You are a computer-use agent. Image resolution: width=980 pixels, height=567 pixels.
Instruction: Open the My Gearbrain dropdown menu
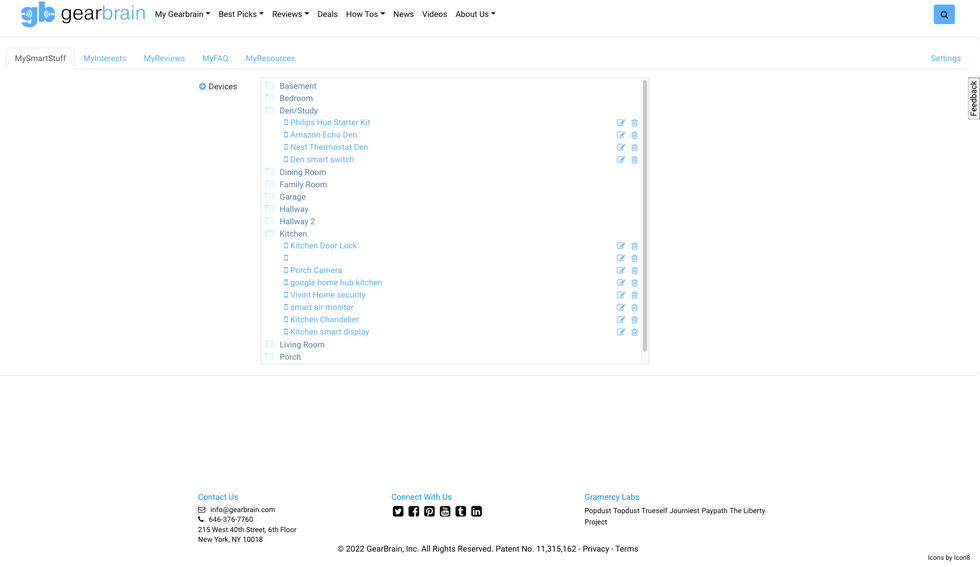pos(182,14)
